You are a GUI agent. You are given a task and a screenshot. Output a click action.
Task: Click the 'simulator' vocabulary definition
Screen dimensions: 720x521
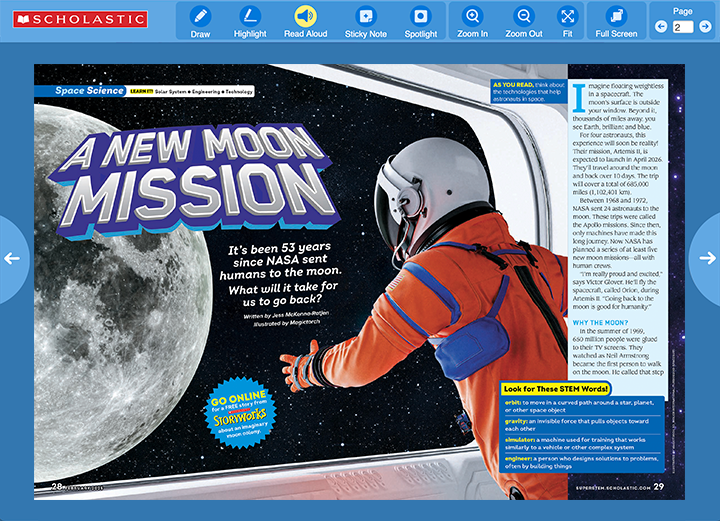point(575,443)
